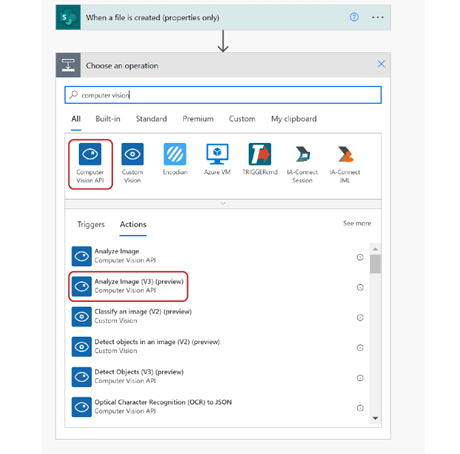Click the When a file is created title
This screenshot has width=460, height=454.
tap(153, 17)
